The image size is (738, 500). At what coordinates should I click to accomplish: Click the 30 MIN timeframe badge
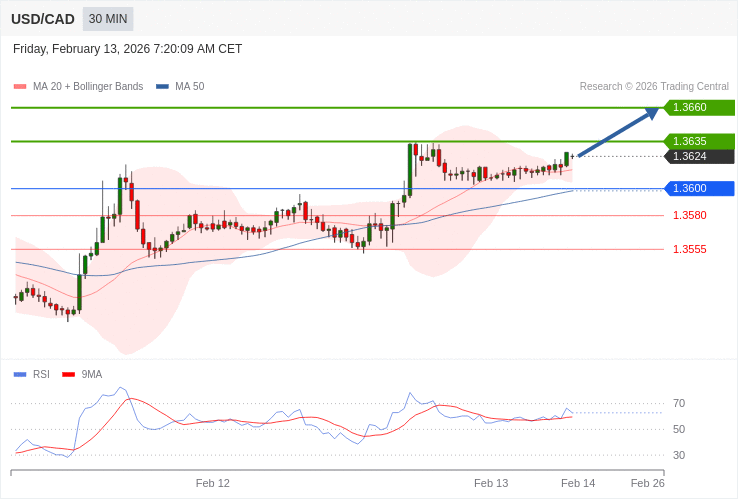[108, 19]
